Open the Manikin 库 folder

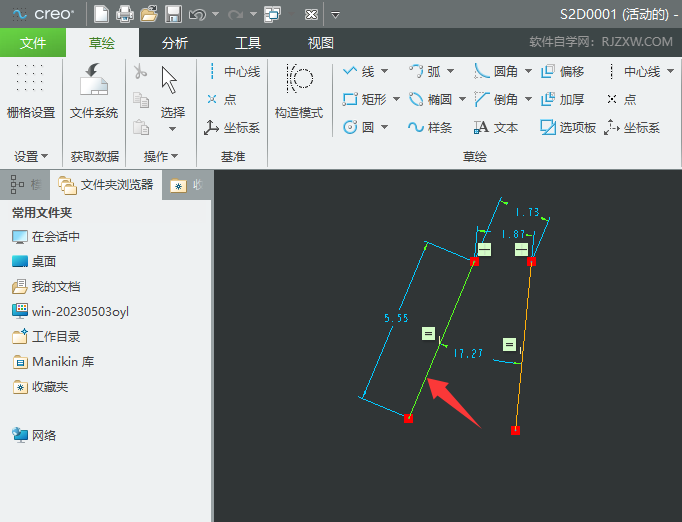(53, 362)
